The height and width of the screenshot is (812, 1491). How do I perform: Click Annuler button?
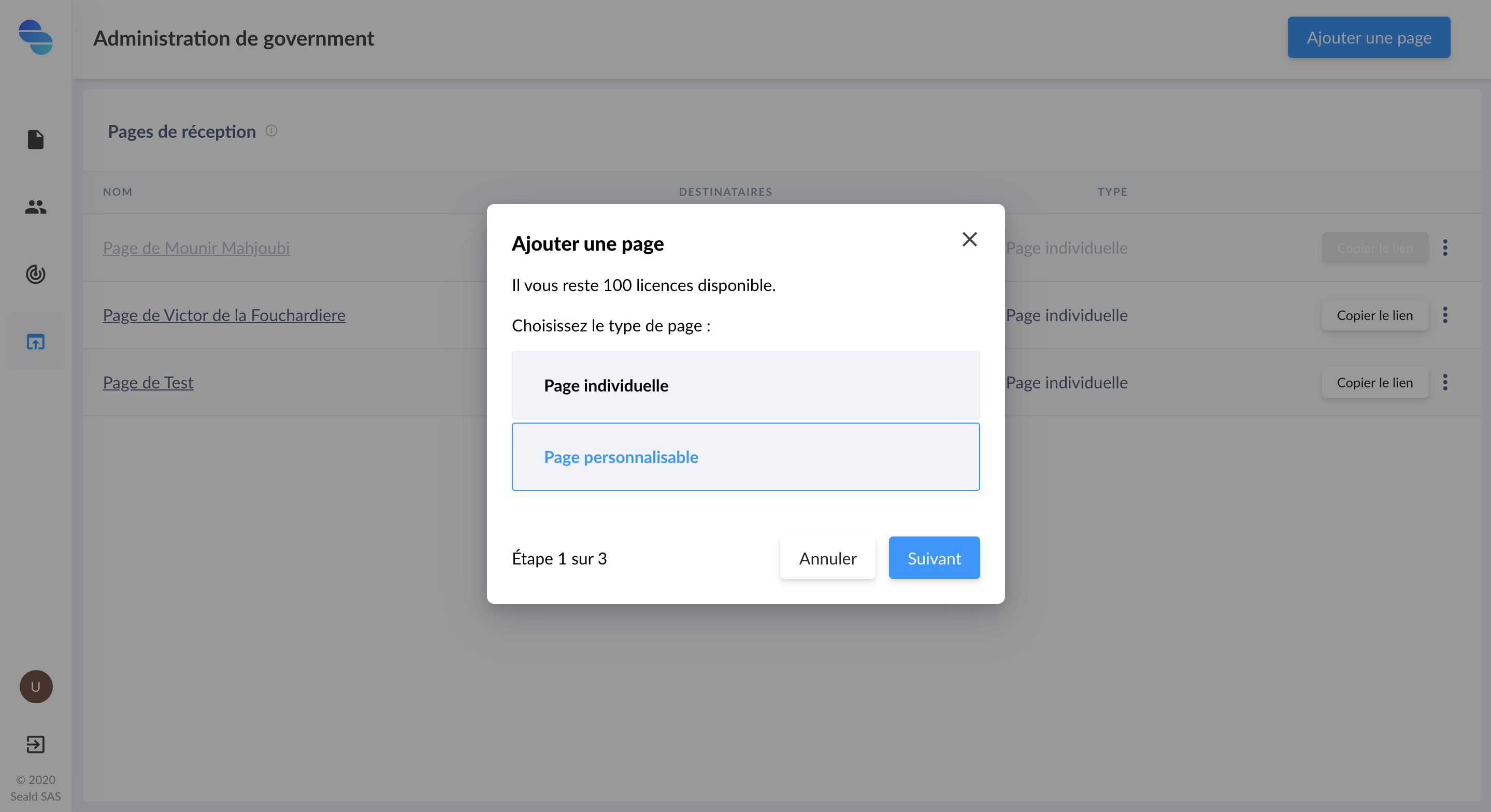(x=828, y=558)
